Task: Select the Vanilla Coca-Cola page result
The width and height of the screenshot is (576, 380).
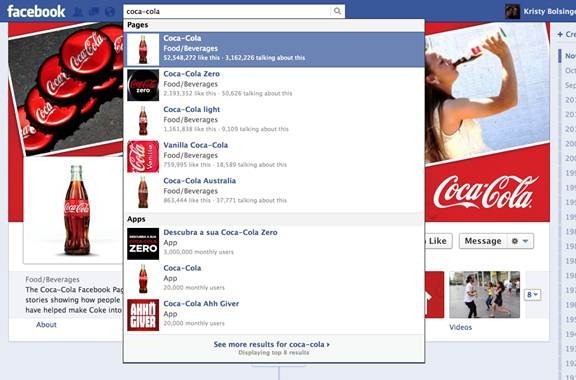Action: [274, 156]
